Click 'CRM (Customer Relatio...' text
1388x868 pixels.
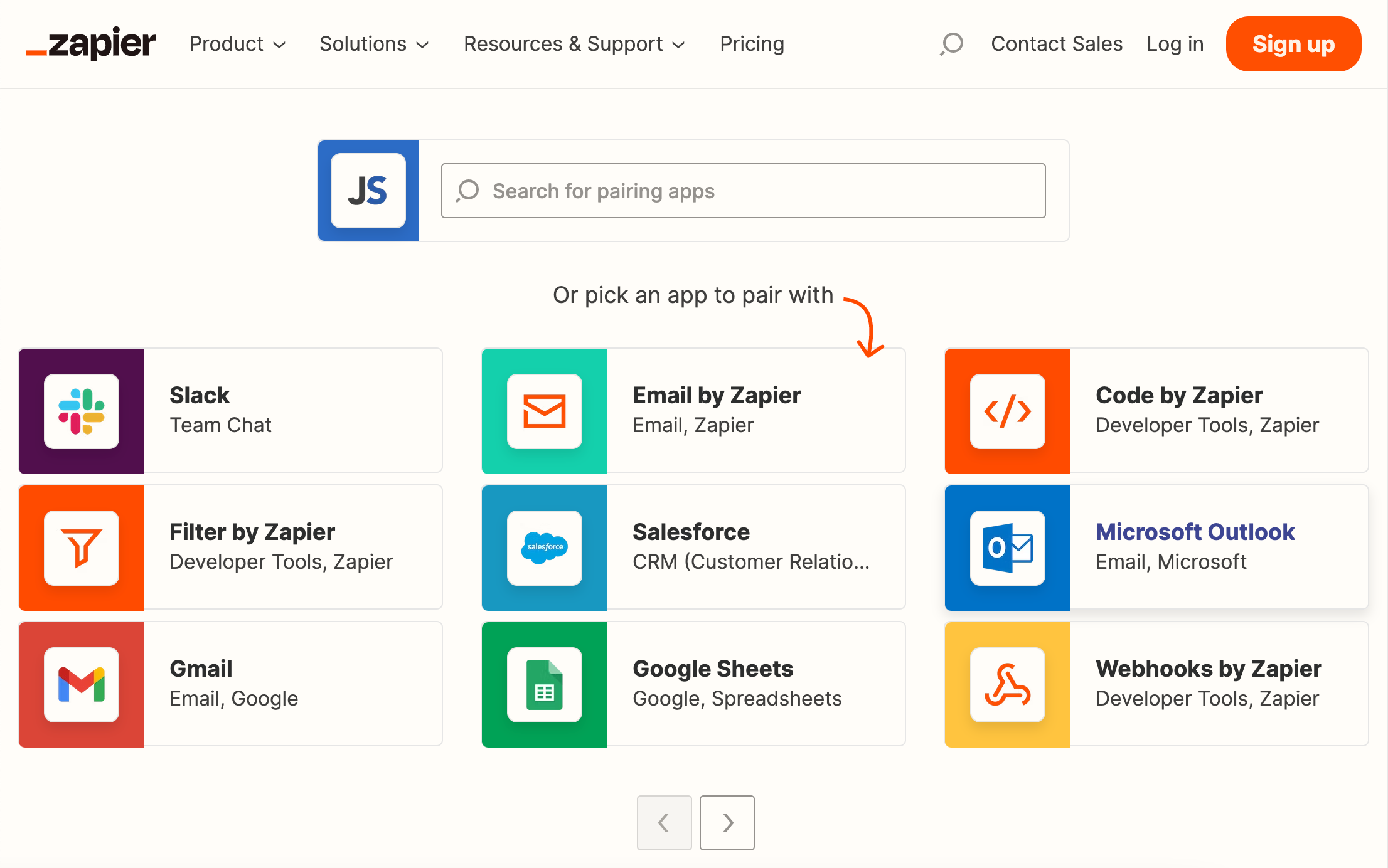(x=751, y=562)
